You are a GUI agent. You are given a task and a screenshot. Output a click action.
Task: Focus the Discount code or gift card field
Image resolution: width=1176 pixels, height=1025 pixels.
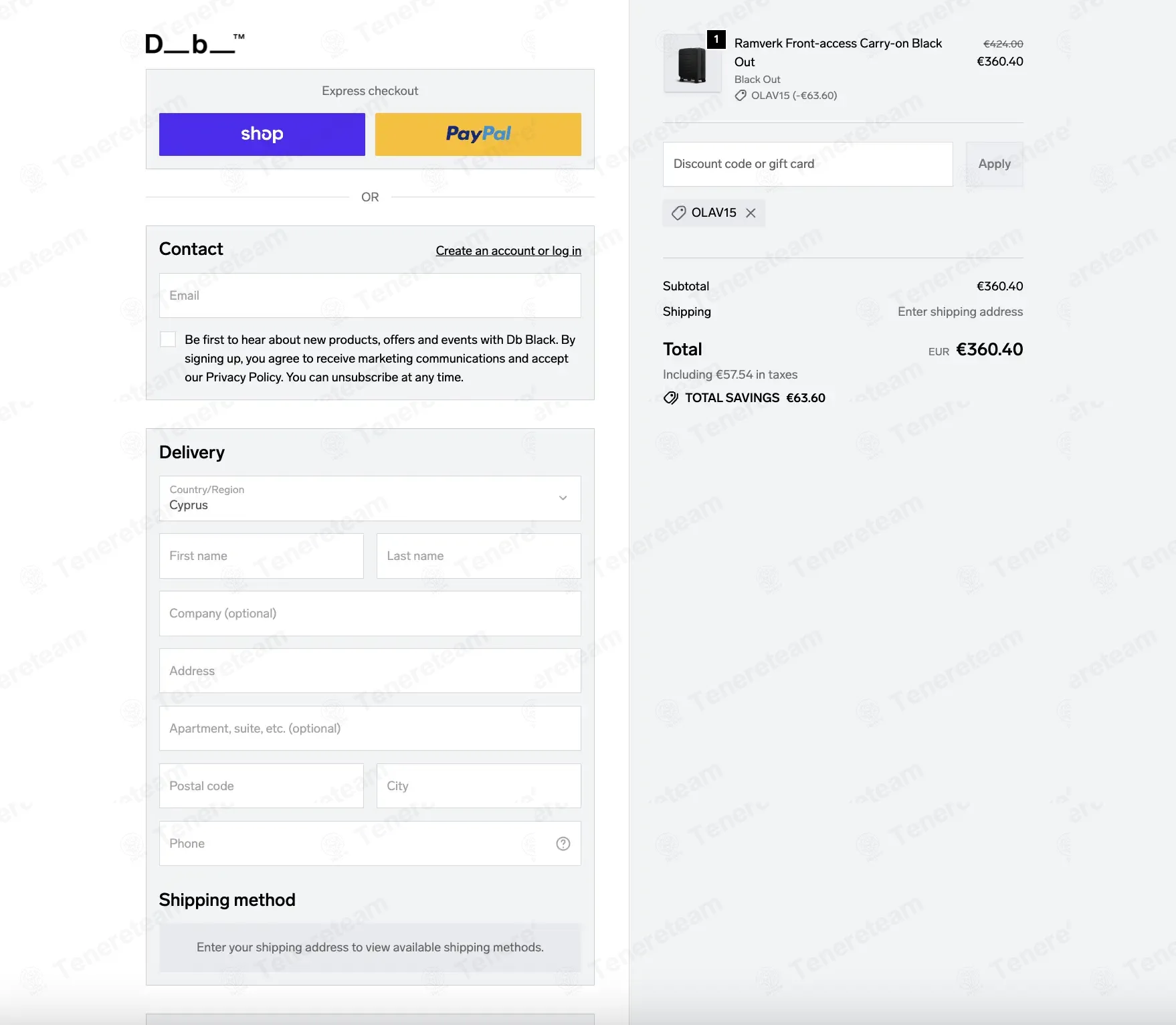[x=808, y=164]
